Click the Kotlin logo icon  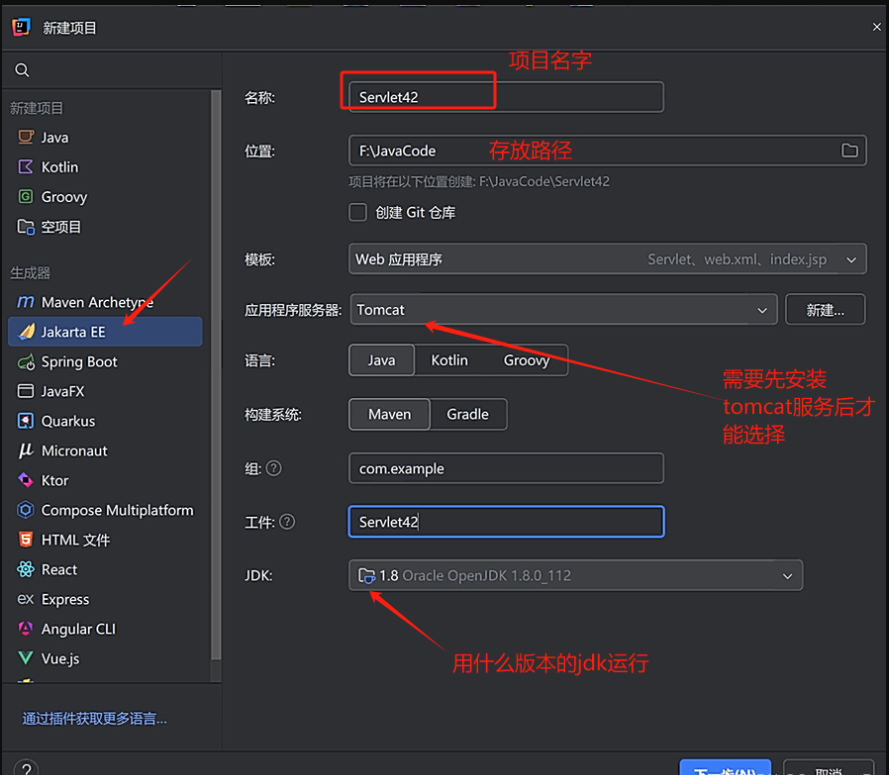tap(26, 167)
